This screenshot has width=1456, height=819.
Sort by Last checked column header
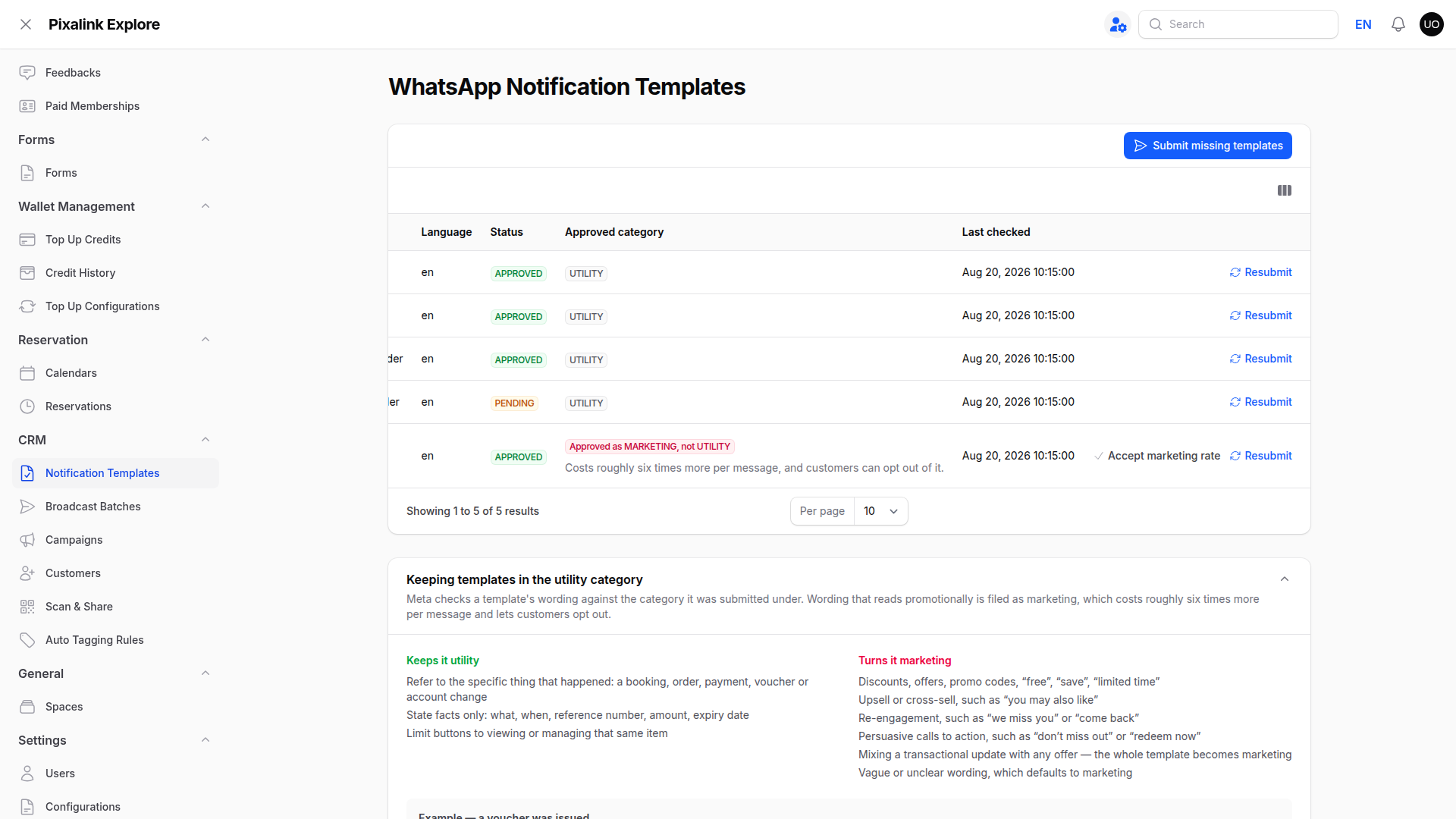(996, 232)
